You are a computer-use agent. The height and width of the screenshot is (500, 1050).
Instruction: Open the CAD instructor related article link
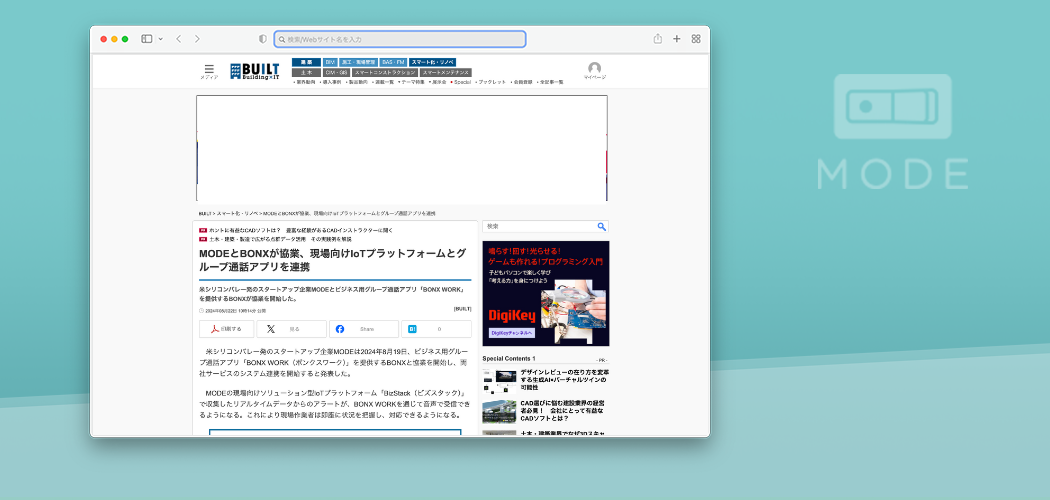pyautogui.click(x=300, y=230)
